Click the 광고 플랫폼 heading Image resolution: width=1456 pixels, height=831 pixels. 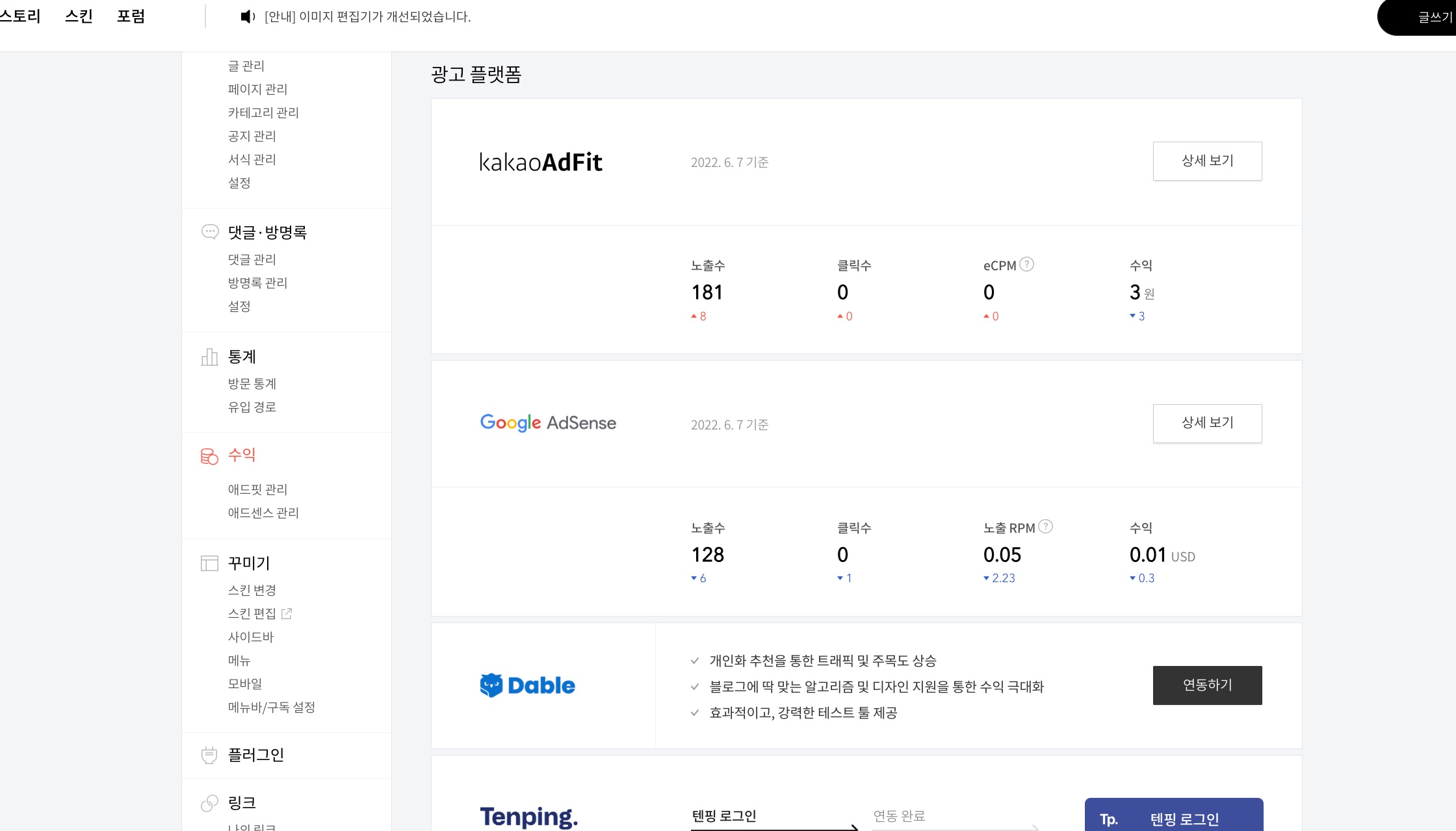(476, 74)
